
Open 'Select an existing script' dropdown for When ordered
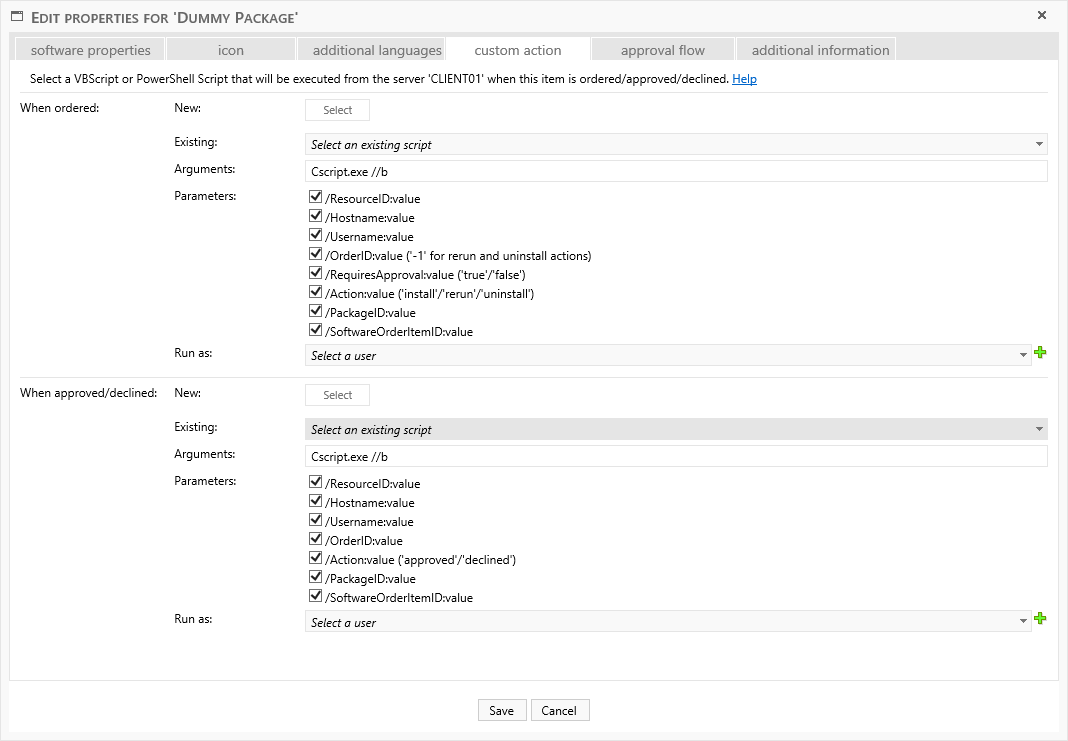click(675, 145)
